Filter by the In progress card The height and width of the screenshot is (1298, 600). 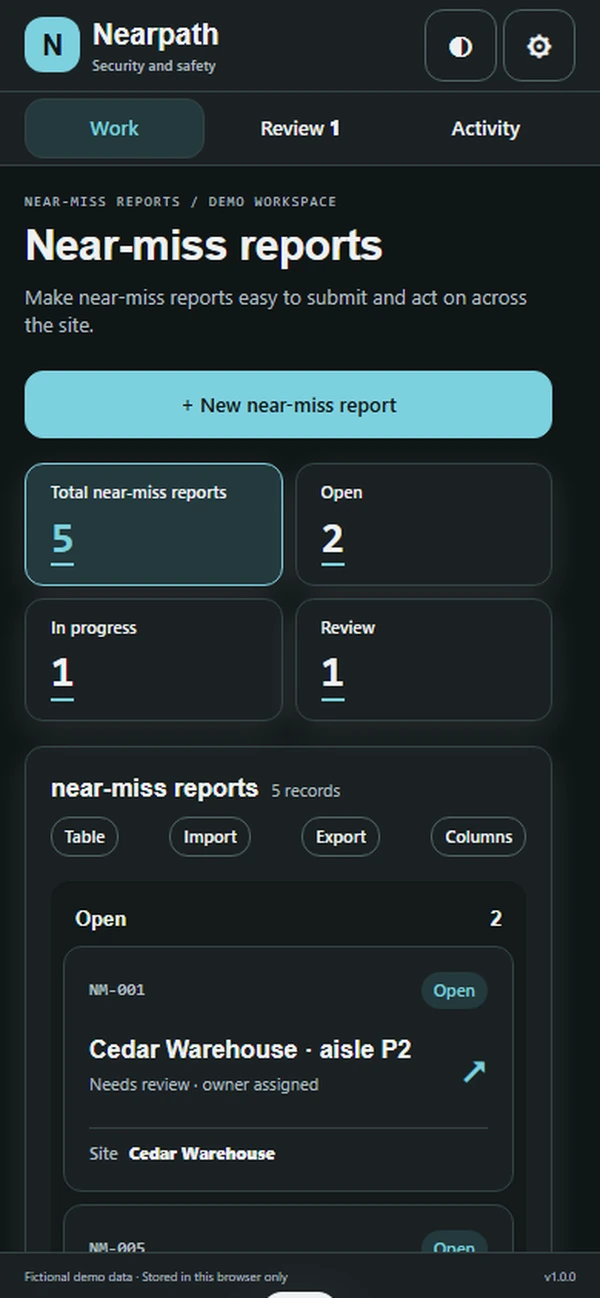(154, 659)
